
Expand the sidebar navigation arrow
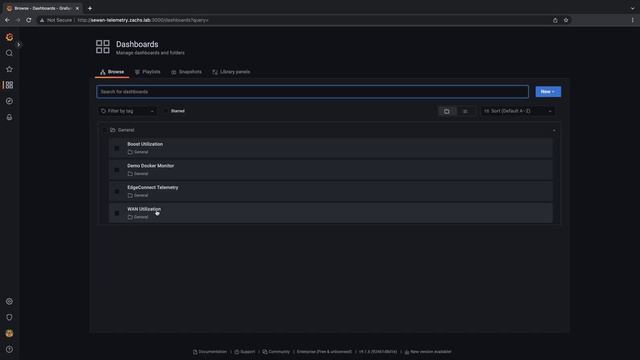click(18, 44)
